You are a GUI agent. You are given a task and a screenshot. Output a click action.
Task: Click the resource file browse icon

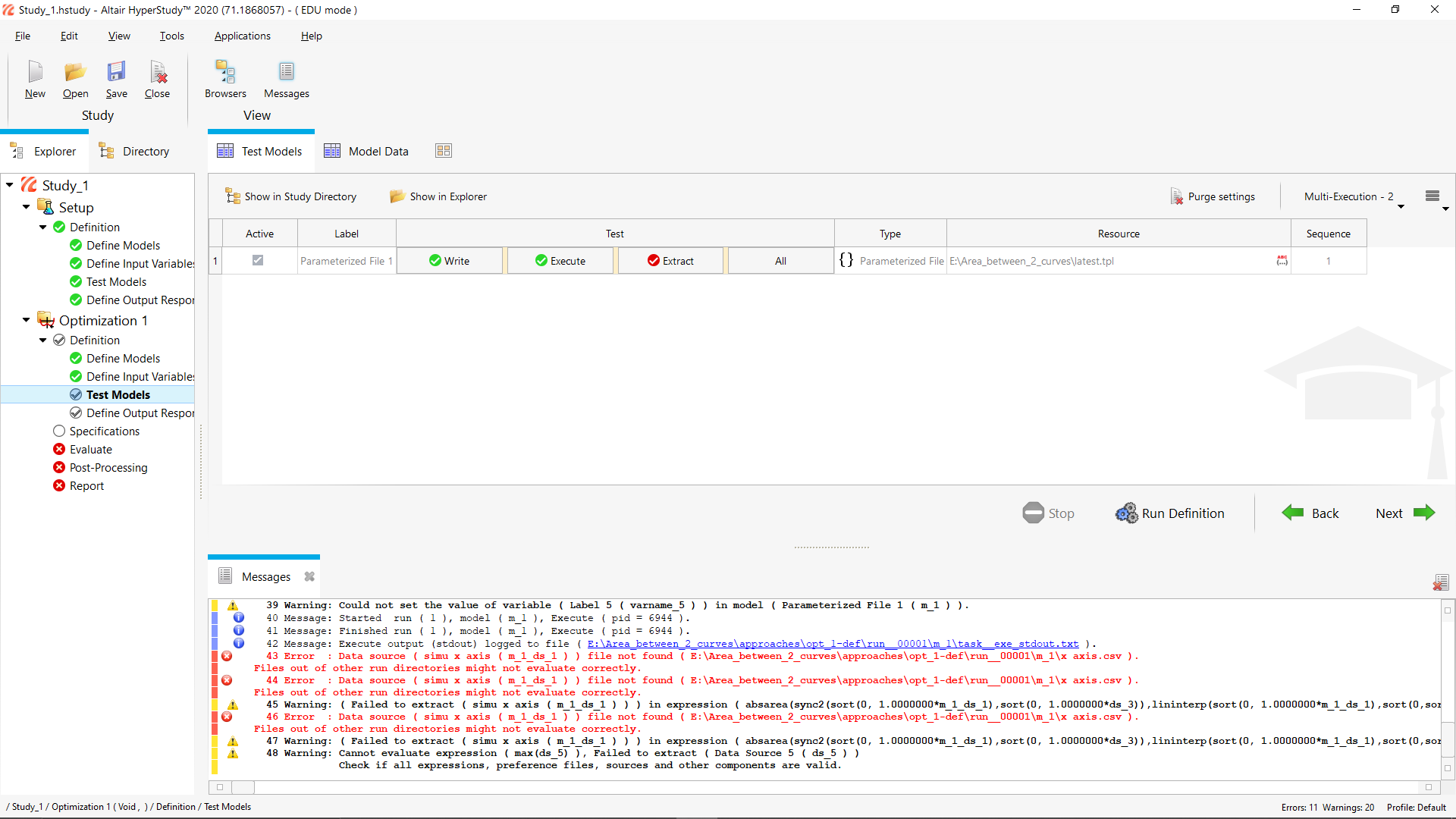click(1282, 261)
